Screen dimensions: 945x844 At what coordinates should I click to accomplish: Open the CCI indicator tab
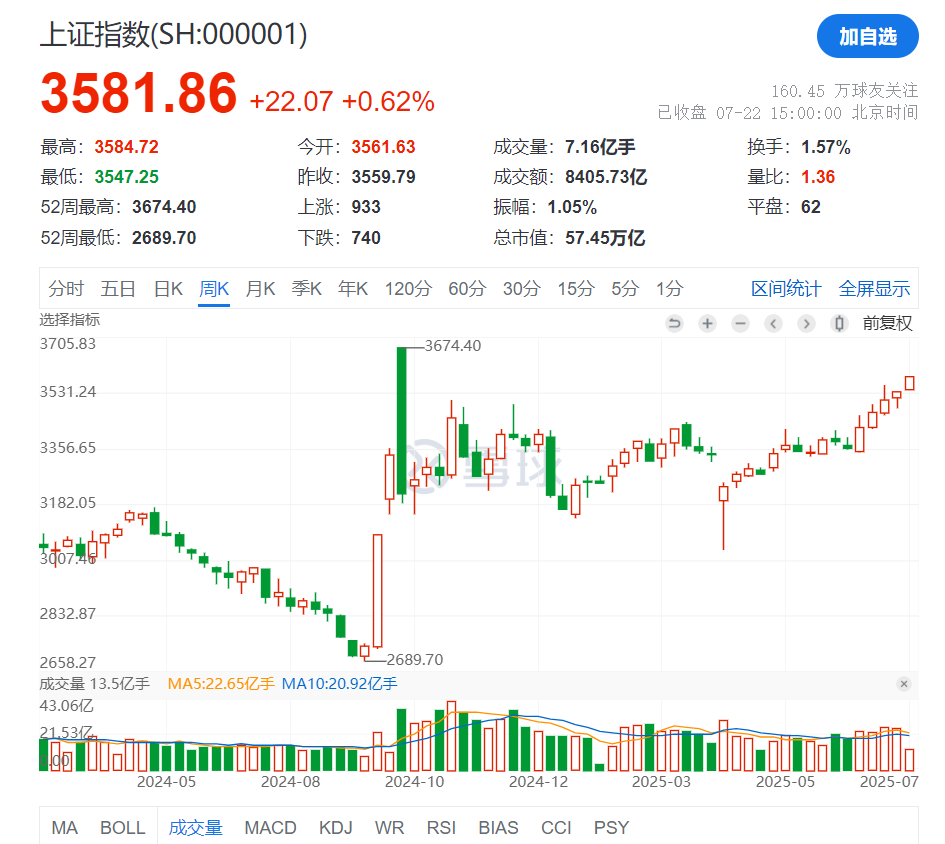point(556,828)
